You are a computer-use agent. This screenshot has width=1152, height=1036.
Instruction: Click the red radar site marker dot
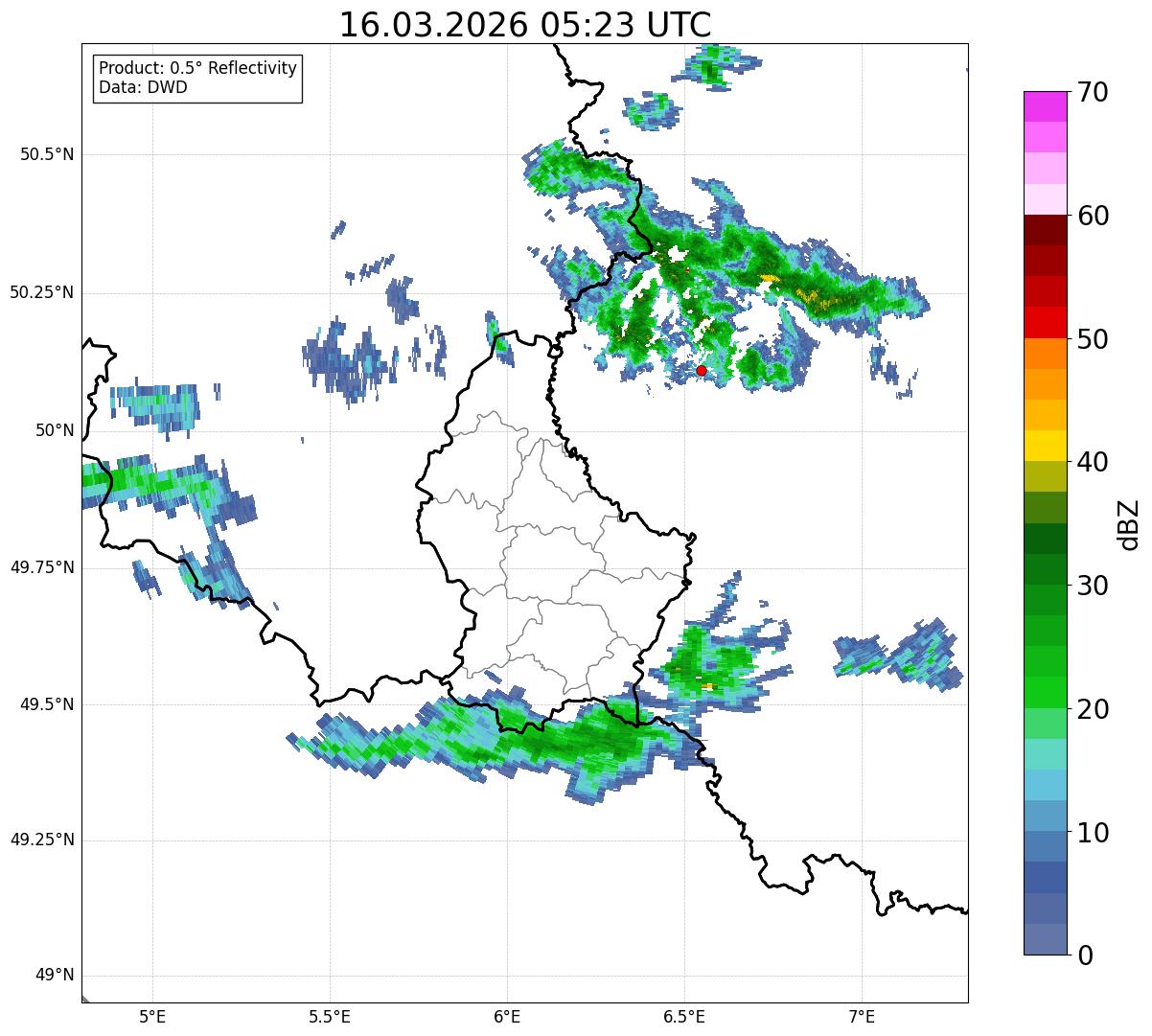point(702,370)
